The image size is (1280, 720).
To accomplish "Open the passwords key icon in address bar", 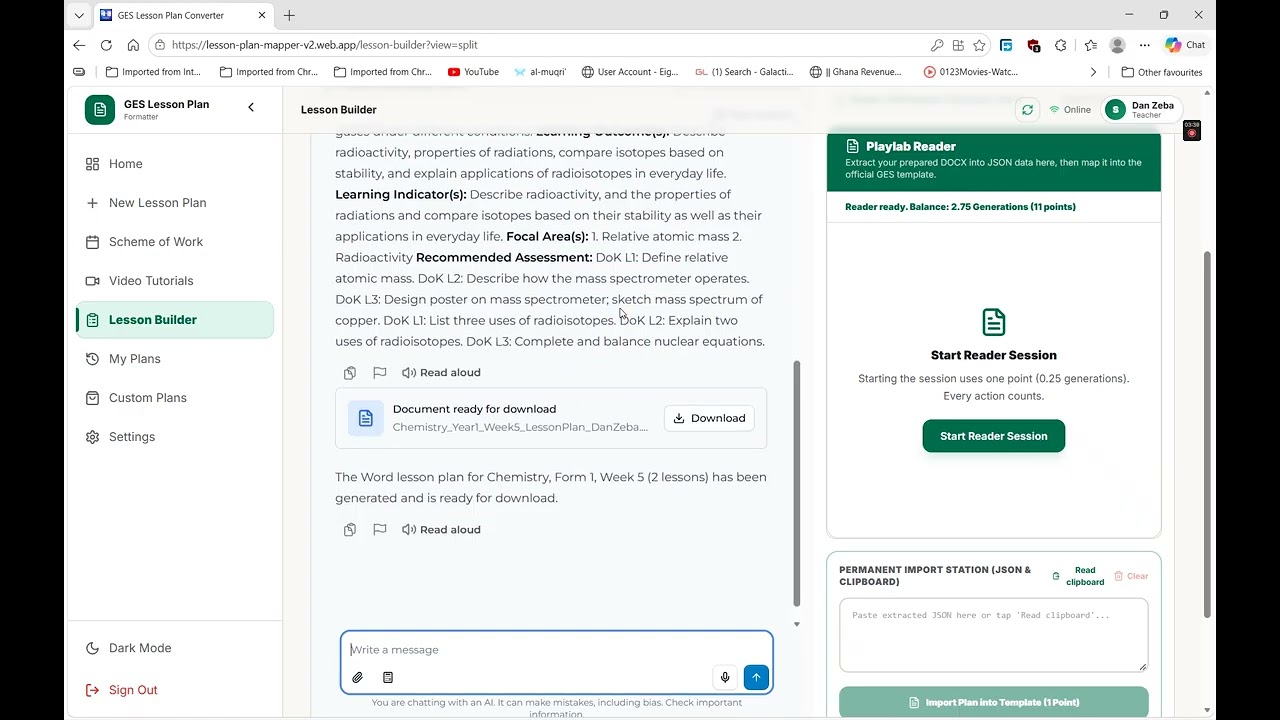I will [936, 45].
